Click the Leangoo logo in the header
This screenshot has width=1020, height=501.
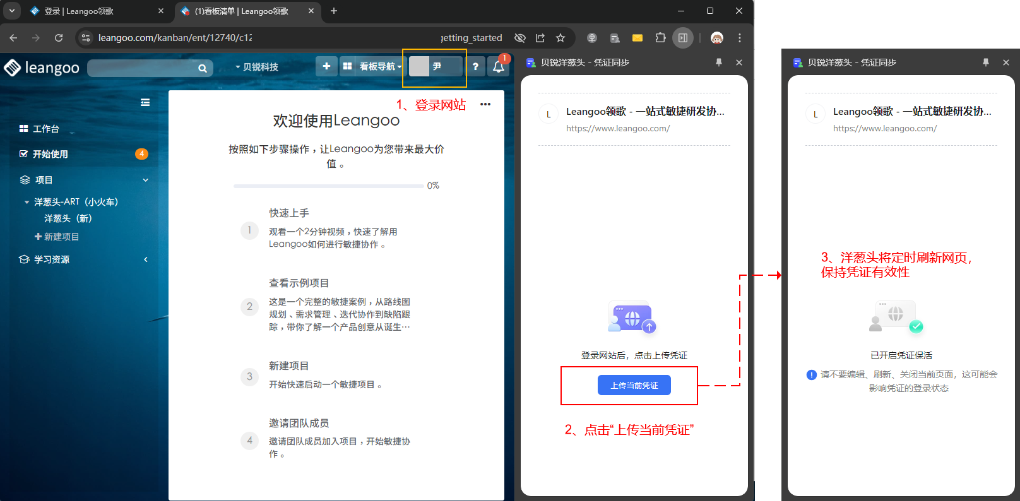(x=42, y=68)
